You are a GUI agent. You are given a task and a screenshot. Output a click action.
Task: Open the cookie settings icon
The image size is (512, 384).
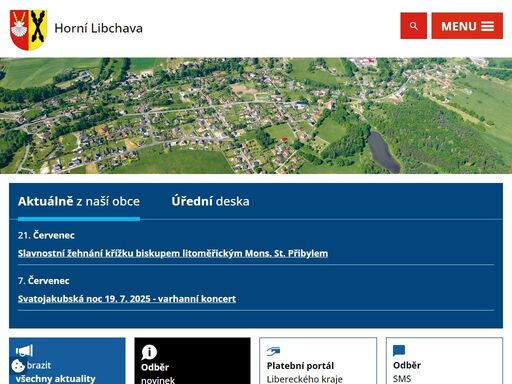(x=18, y=366)
